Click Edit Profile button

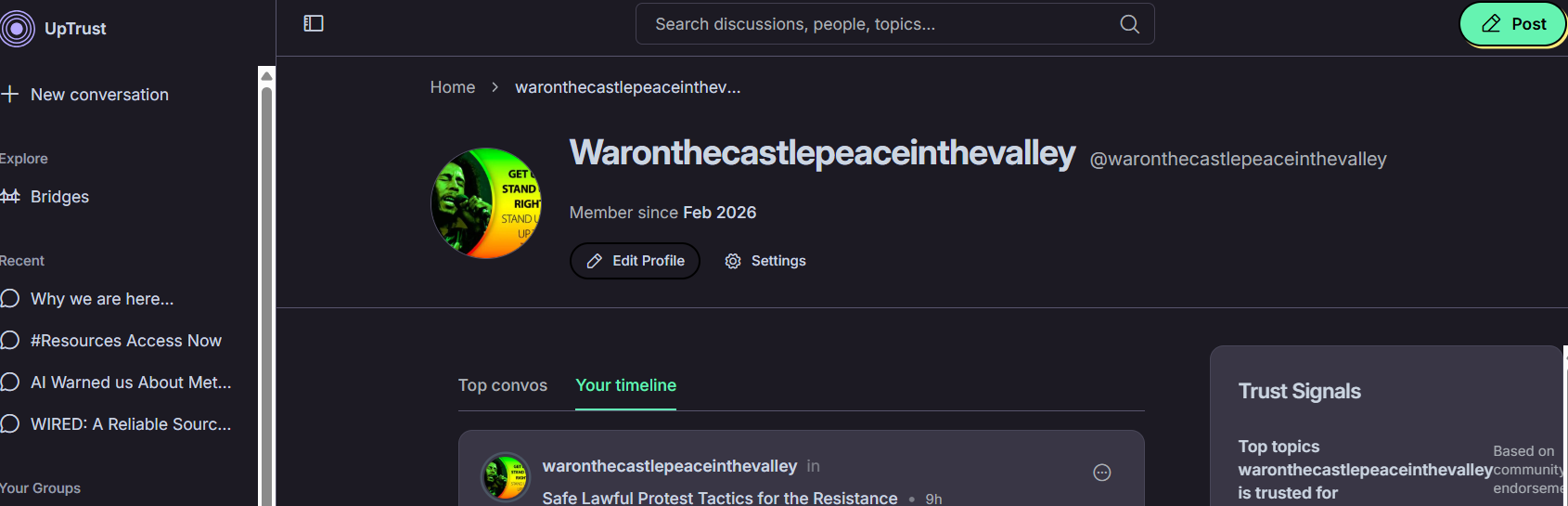[635, 261]
